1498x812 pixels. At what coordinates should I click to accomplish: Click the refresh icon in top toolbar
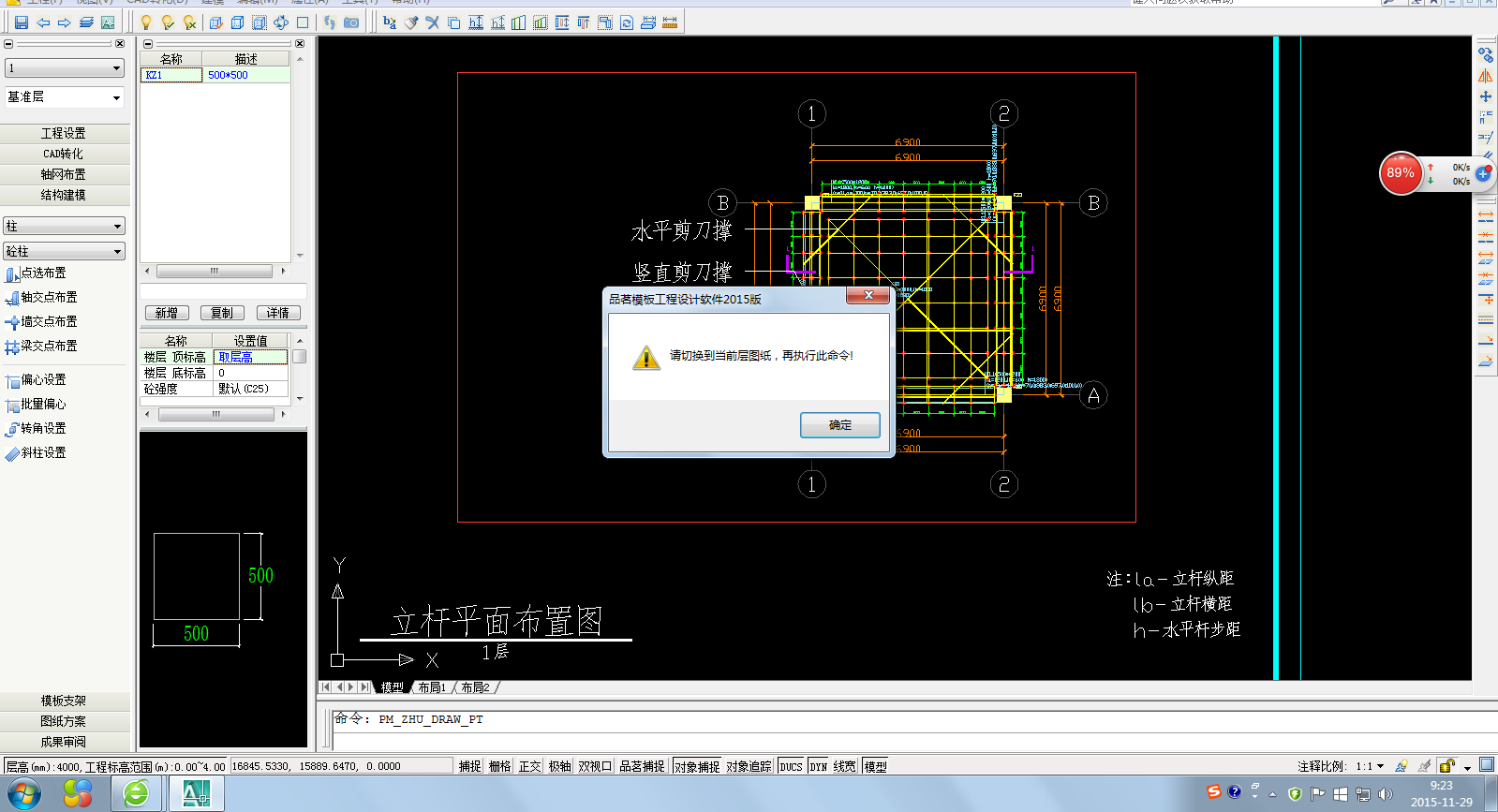point(627,22)
